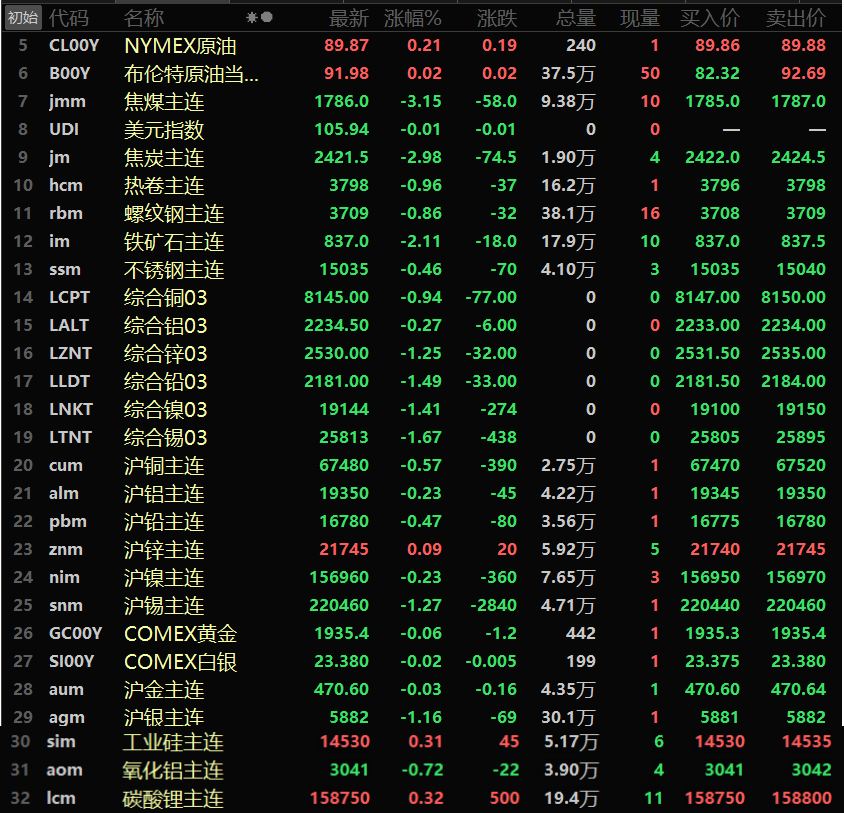Open COMEX黄金 quote
This screenshot has height=813, width=844.
[x=180, y=633]
